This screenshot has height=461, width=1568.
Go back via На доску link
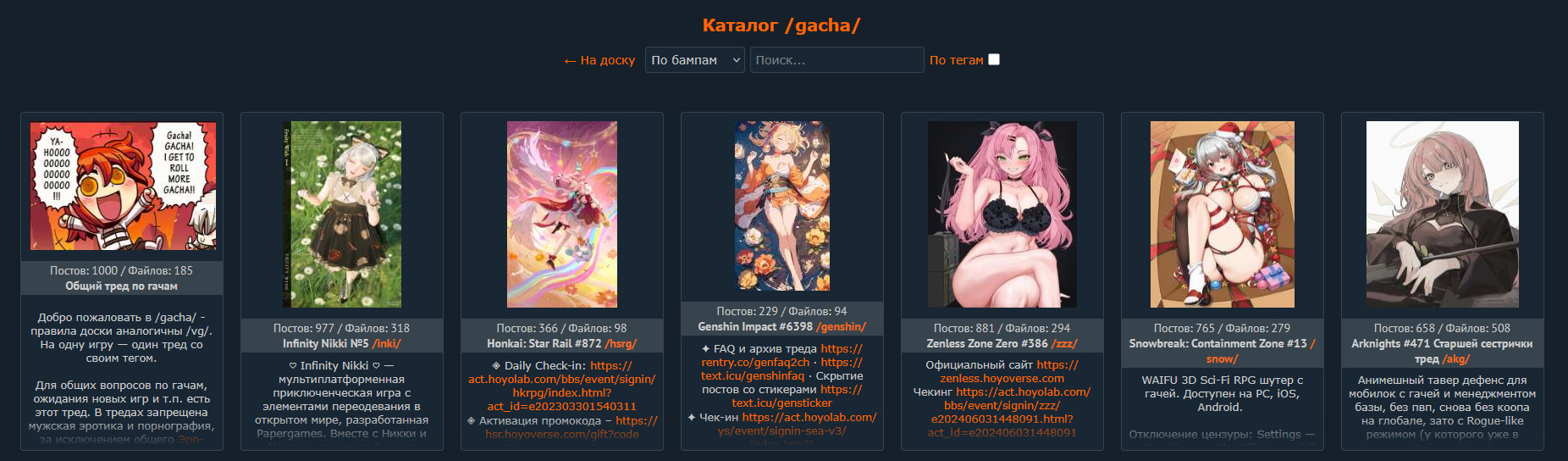(599, 60)
